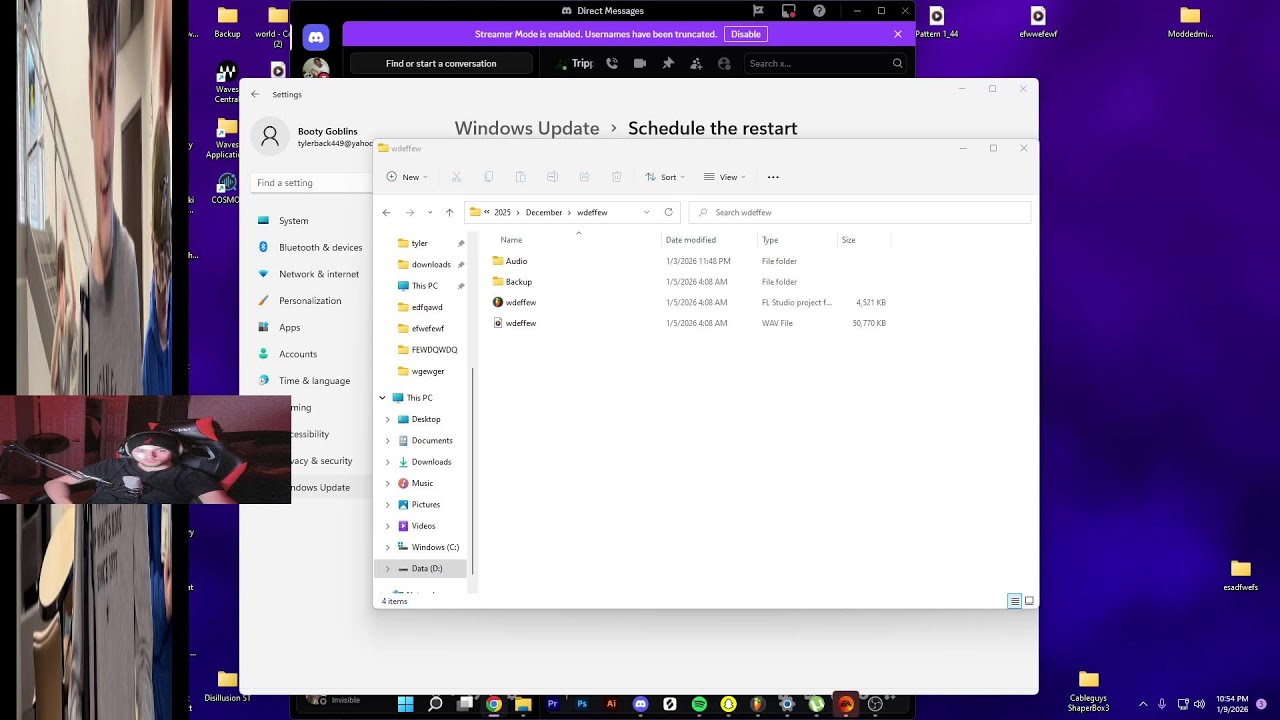
Task: Dismiss the Streamer Mode banner
Action: (898, 34)
